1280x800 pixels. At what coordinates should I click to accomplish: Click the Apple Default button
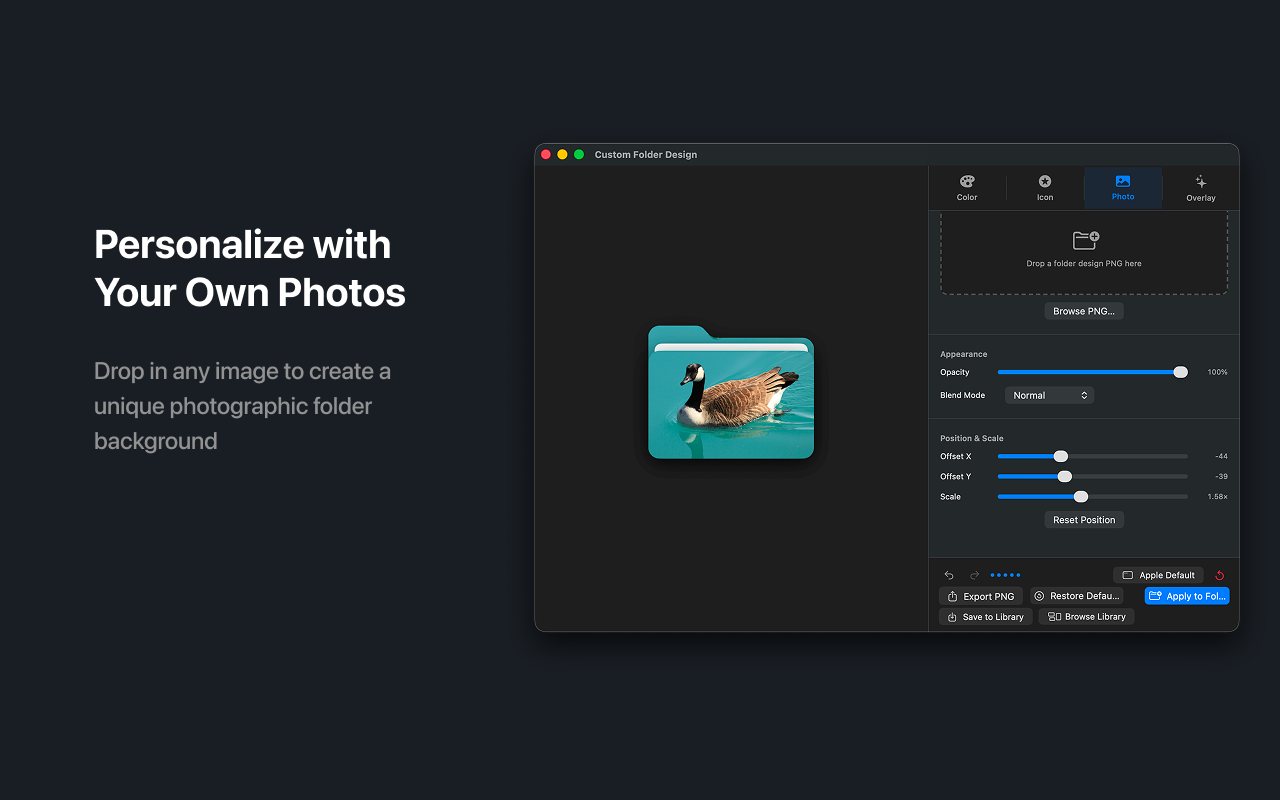tap(1158, 575)
